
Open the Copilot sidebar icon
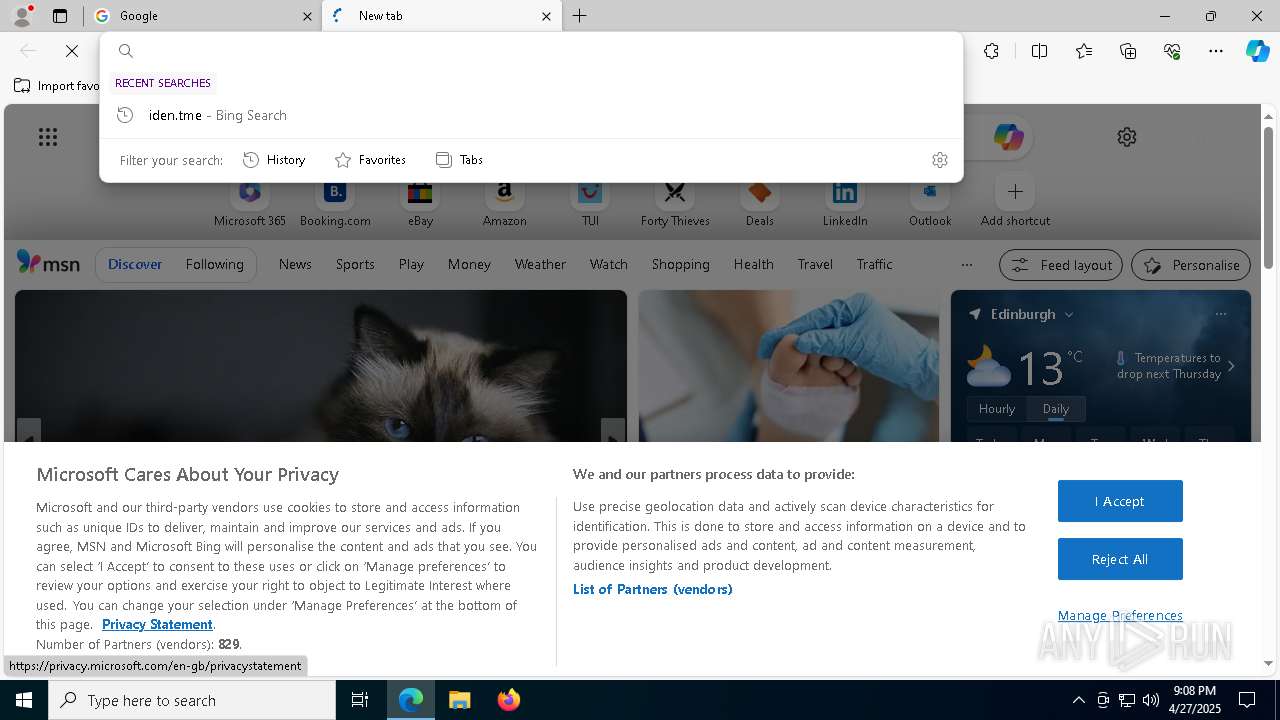pyautogui.click(x=1258, y=51)
